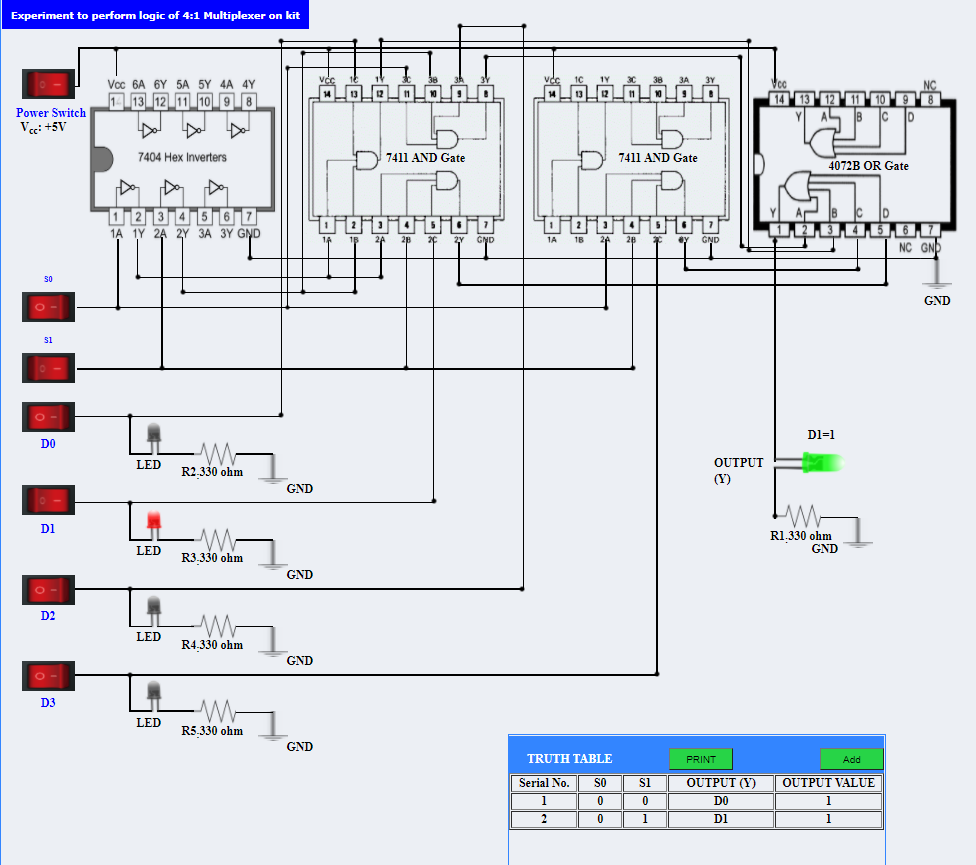The width and height of the screenshot is (976, 865).
Task: Toggle the S0 select switch
Action: point(49,307)
